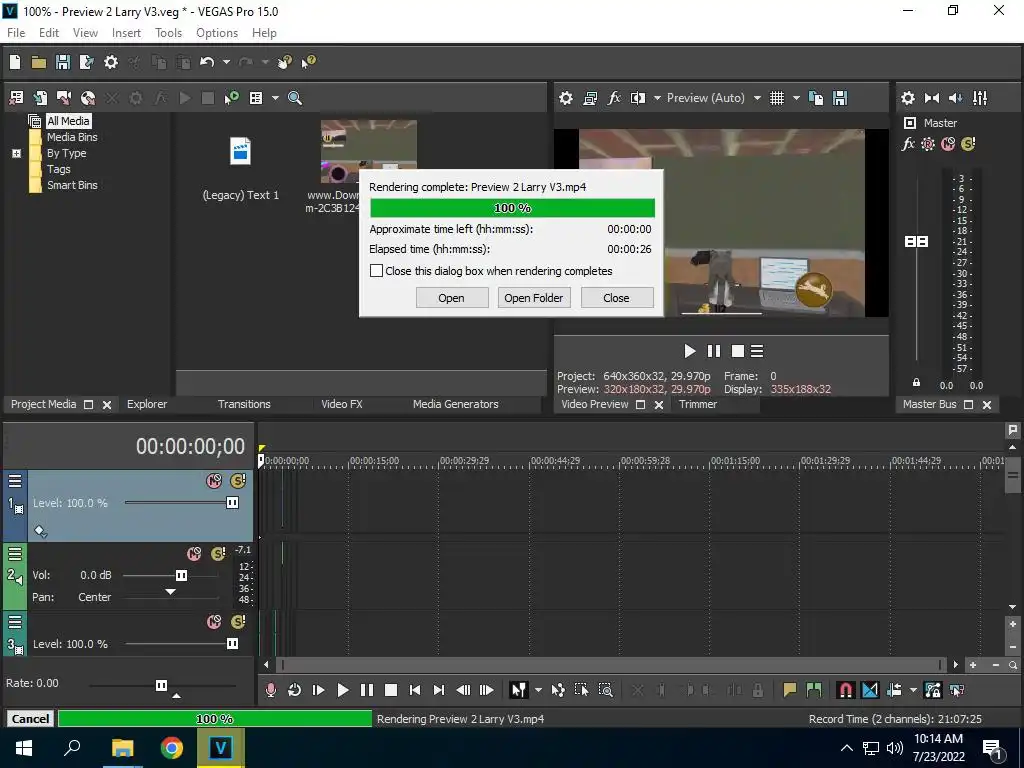The width and height of the screenshot is (1024, 768).
Task: Toggle Split Screen View icon in preview
Action: click(x=638, y=98)
